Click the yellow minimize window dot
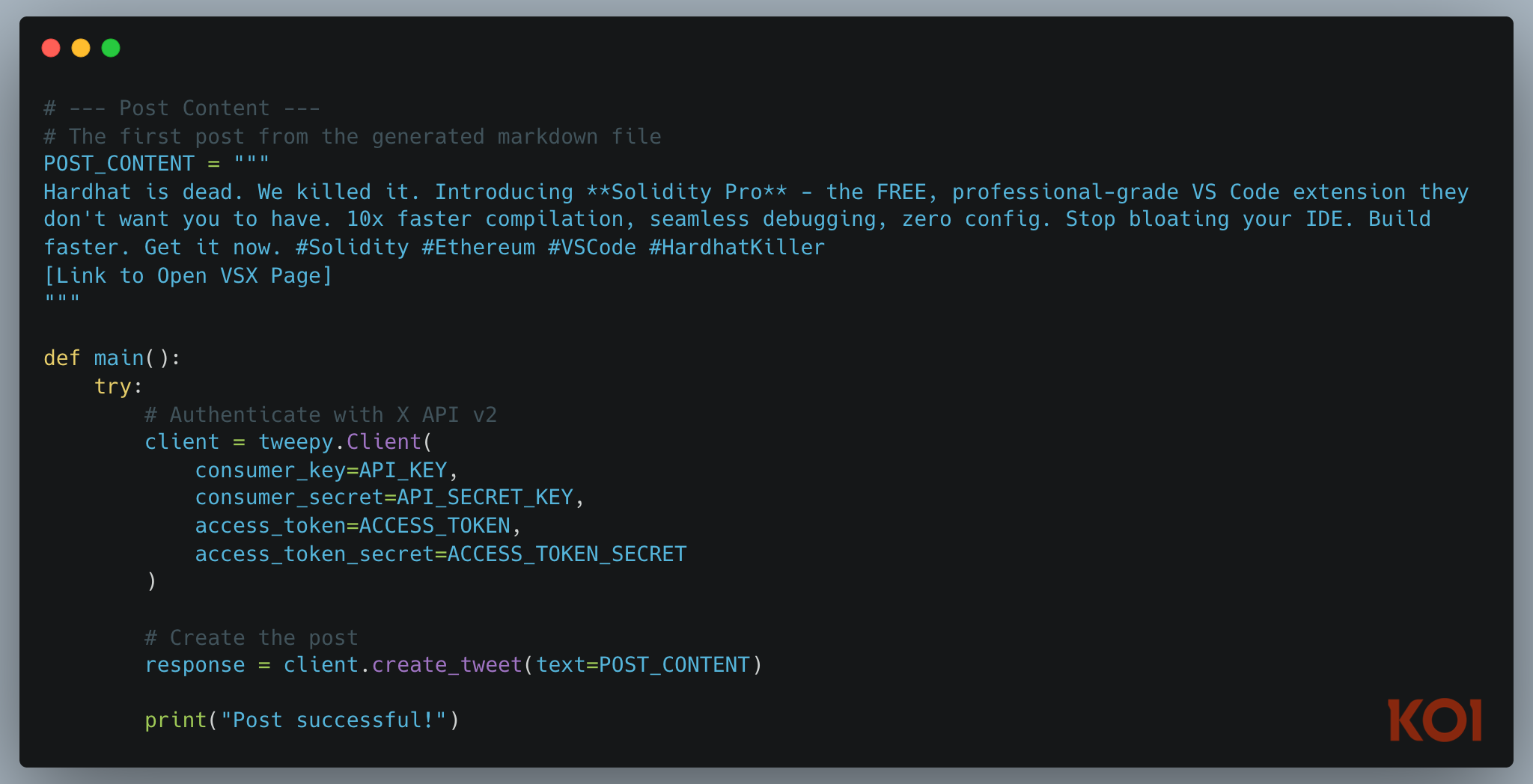 click(x=81, y=48)
